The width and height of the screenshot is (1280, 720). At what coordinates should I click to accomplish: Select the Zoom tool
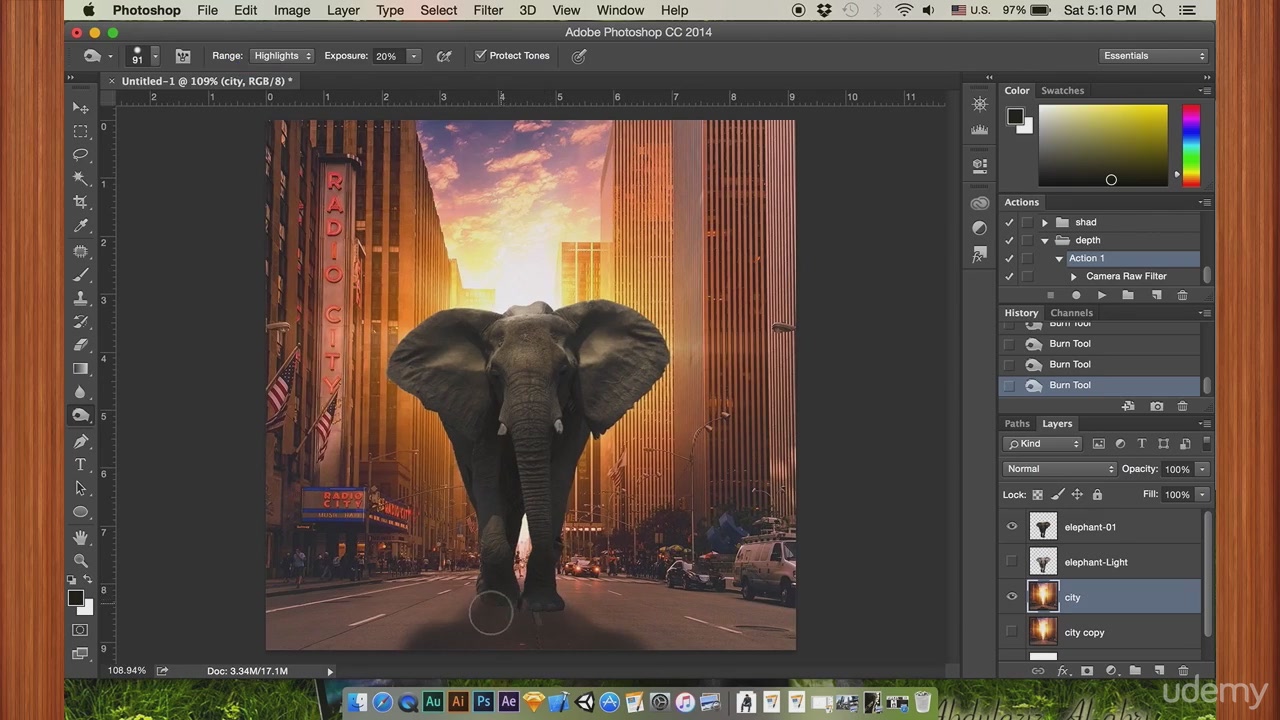click(x=80, y=560)
